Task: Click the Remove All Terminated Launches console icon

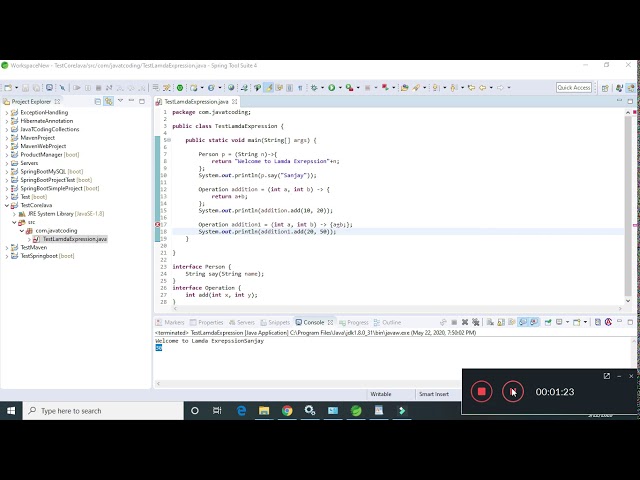Action: (476, 322)
